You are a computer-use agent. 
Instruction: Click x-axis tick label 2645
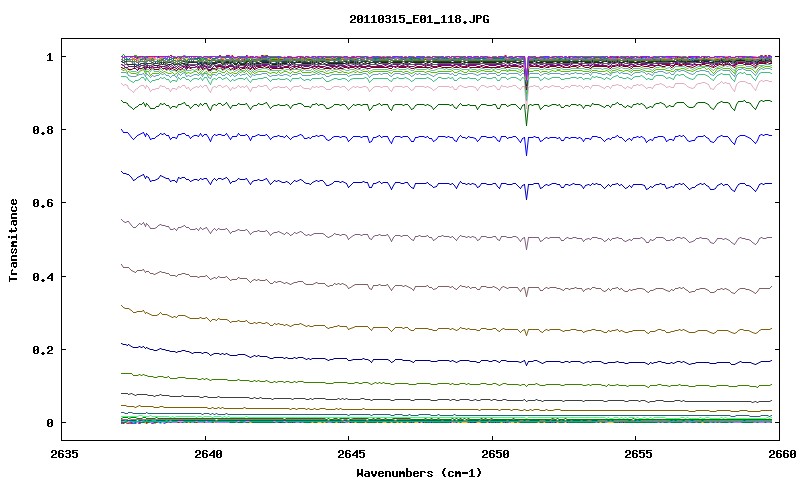tap(352, 454)
